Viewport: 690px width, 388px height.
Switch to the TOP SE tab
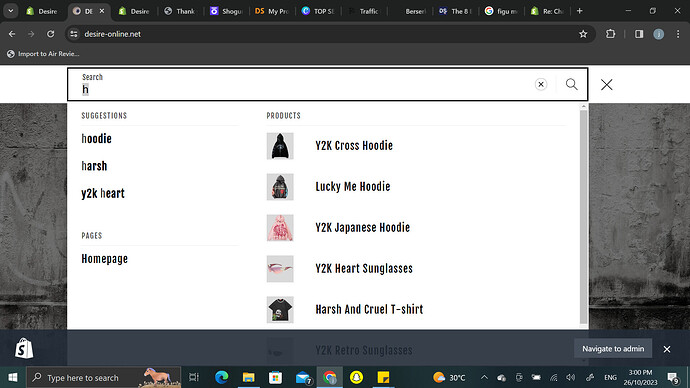pos(318,11)
